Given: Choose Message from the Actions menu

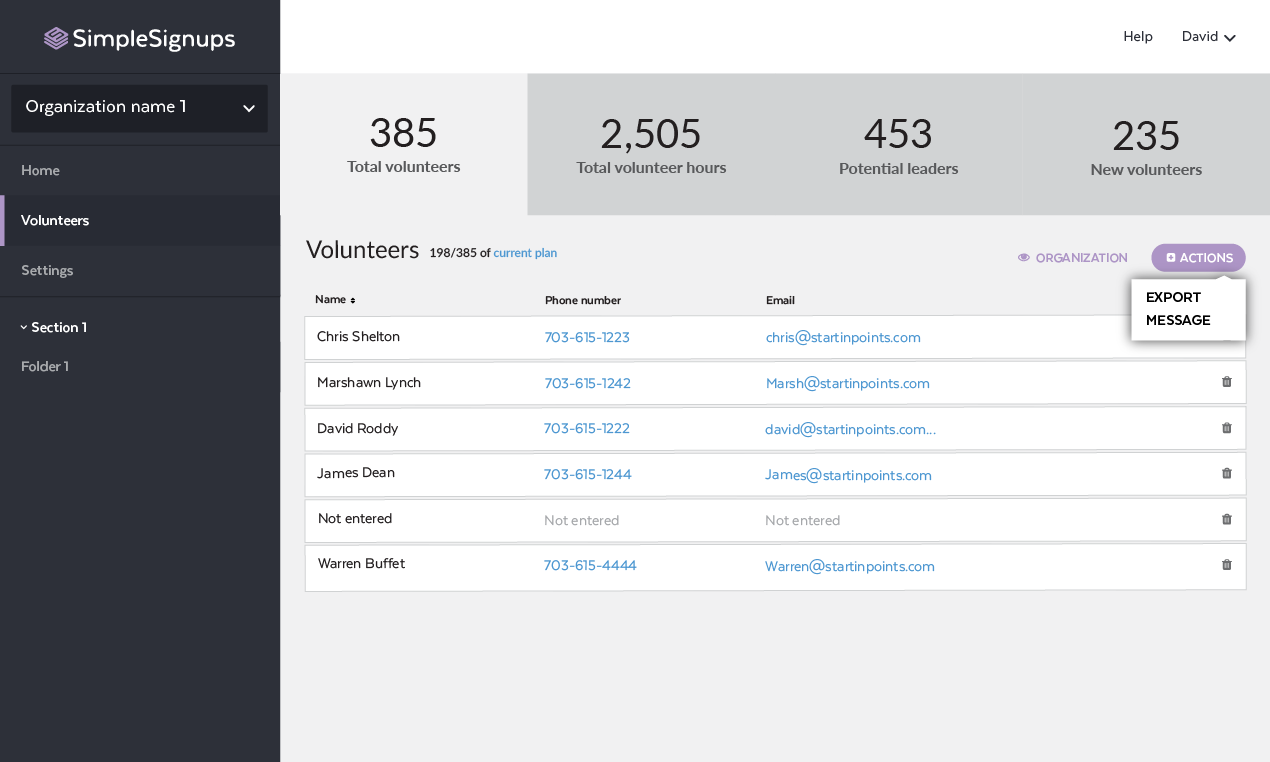Looking at the screenshot, I should click(1178, 320).
